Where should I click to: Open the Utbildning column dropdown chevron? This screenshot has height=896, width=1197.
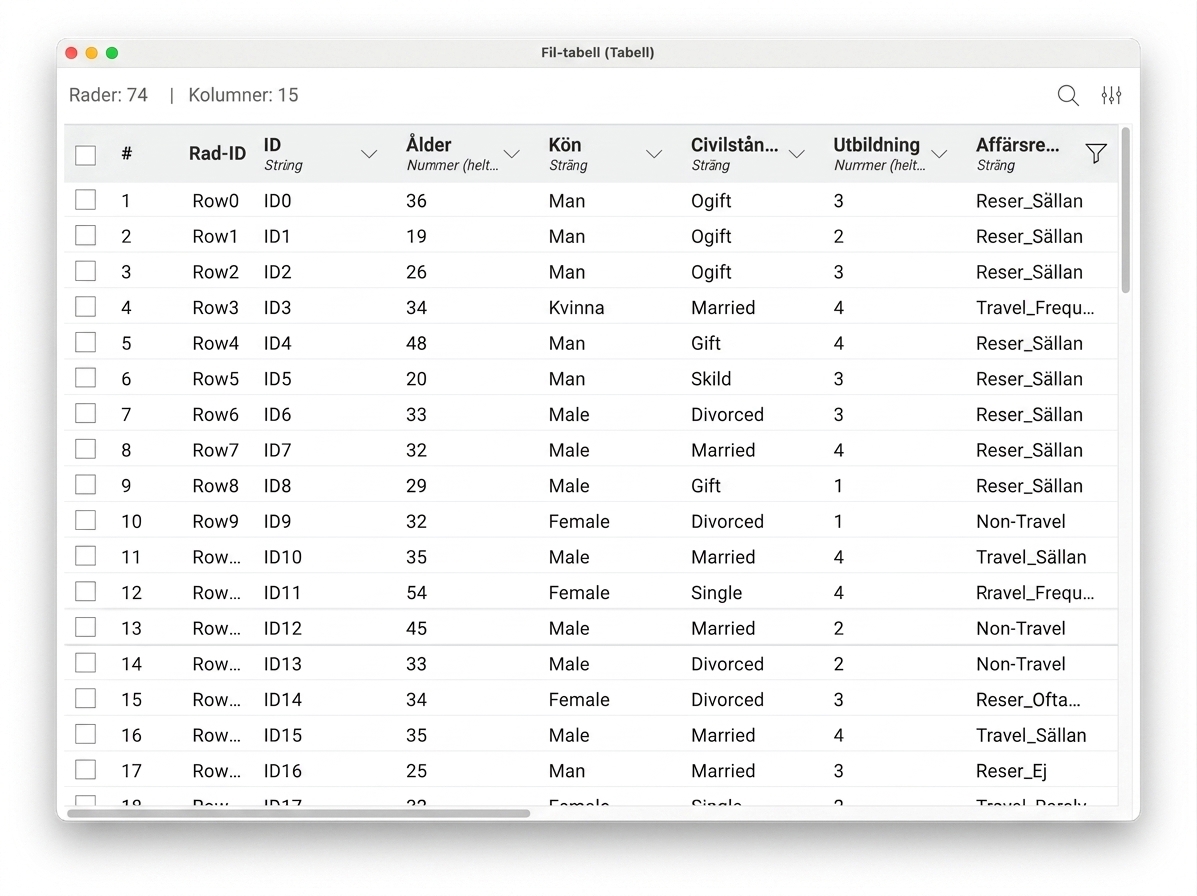[x=939, y=154]
